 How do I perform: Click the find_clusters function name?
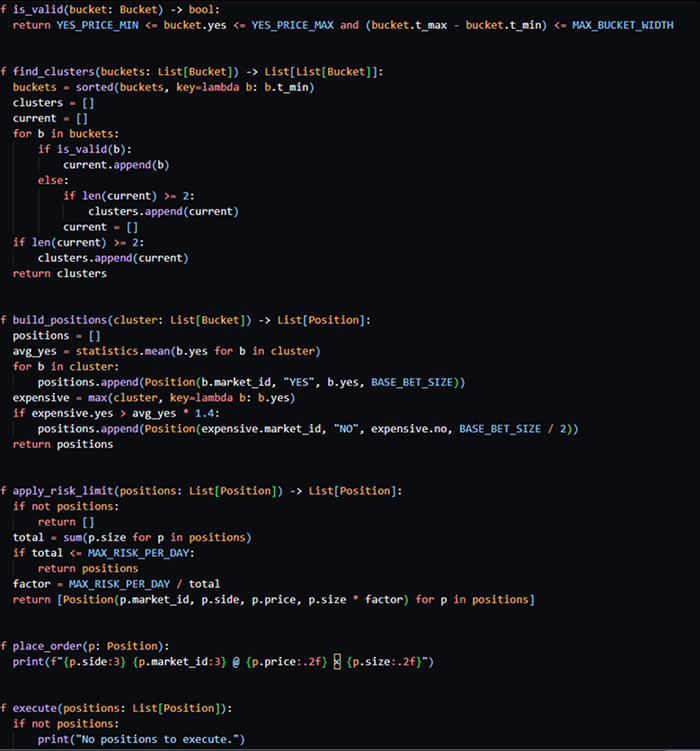54,72
